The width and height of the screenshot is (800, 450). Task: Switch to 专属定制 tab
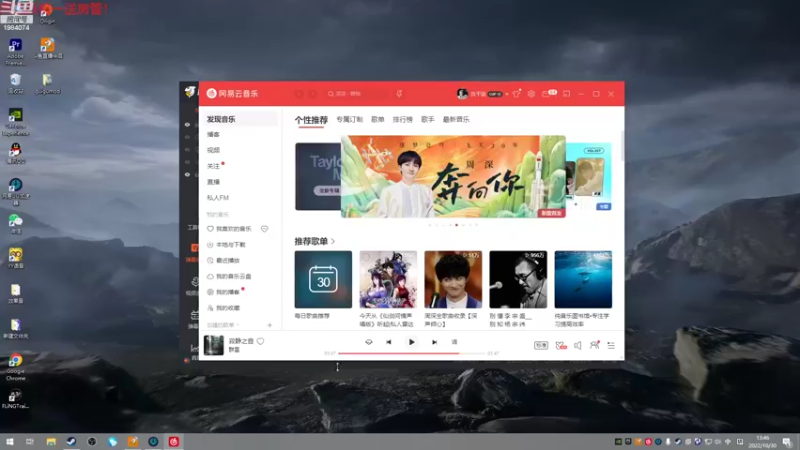pos(349,119)
